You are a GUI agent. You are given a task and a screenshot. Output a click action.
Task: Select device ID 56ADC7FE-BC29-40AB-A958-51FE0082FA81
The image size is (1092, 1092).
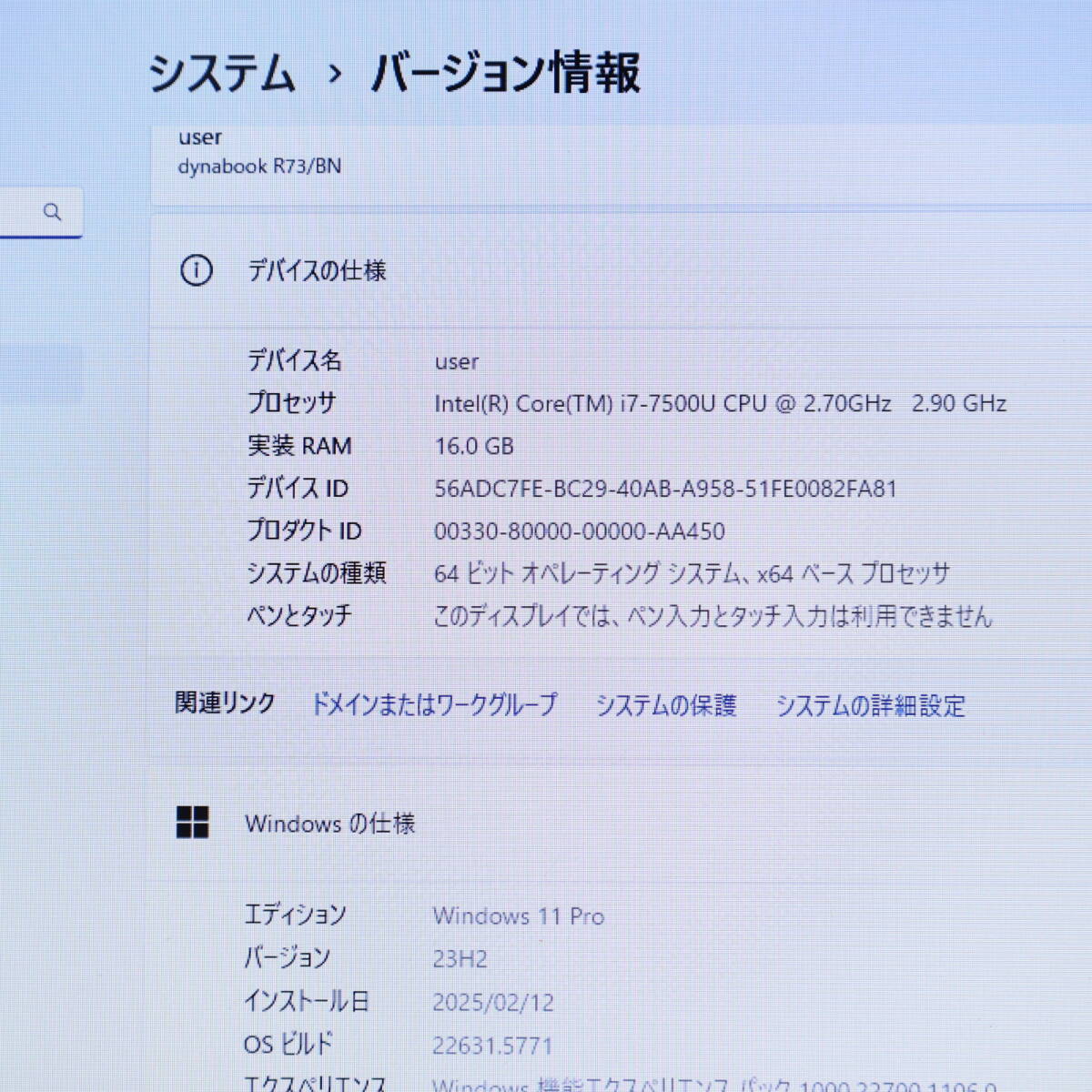666,489
